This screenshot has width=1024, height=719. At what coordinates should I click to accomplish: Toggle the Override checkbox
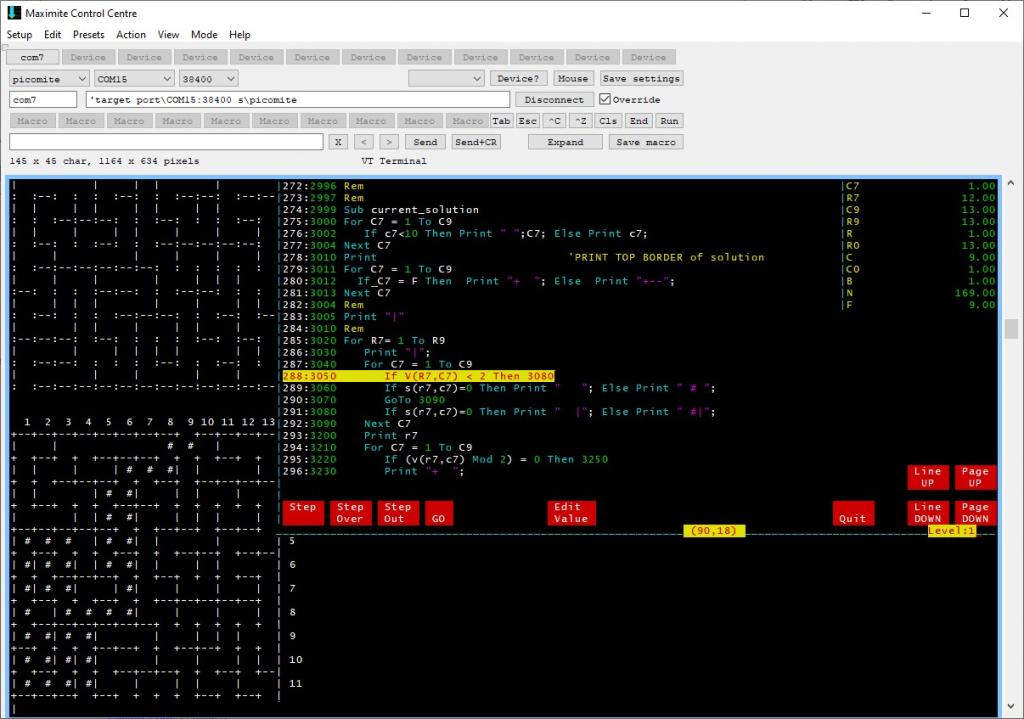coord(605,100)
